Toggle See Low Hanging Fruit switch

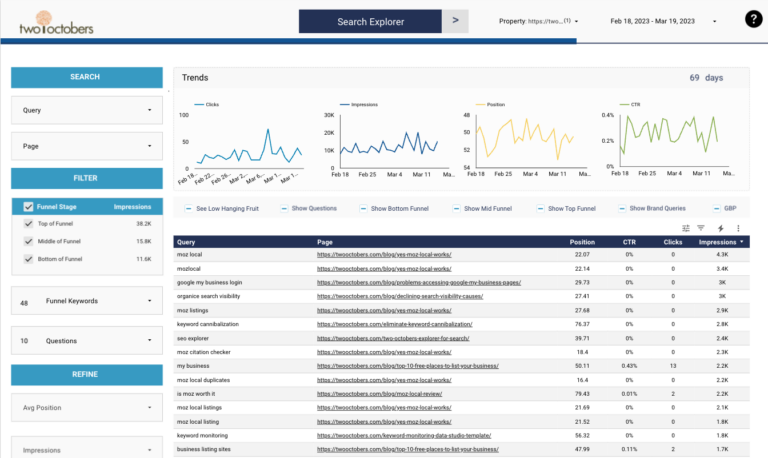(x=189, y=209)
